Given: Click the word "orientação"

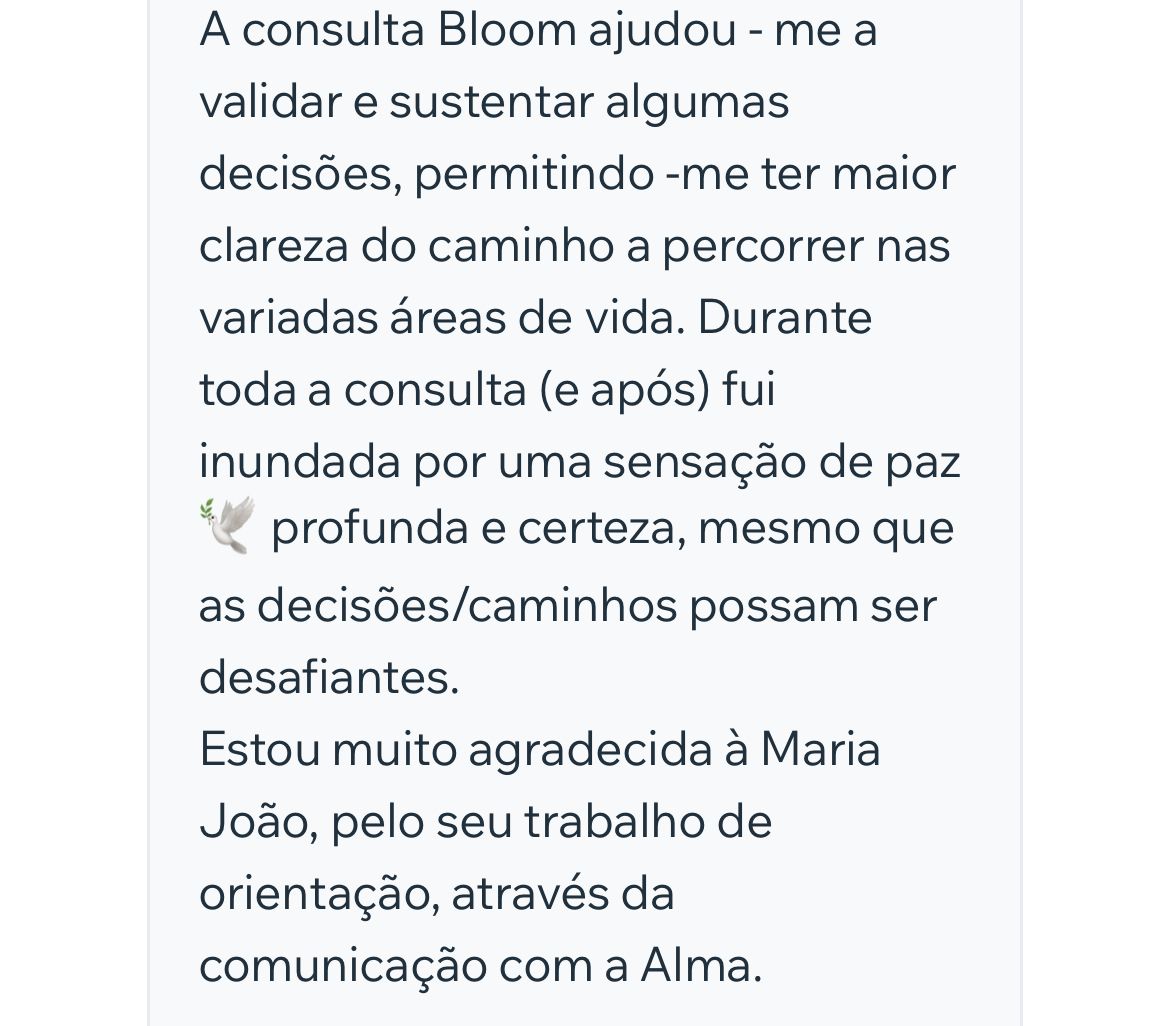Looking at the screenshot, I should [314, 893].
